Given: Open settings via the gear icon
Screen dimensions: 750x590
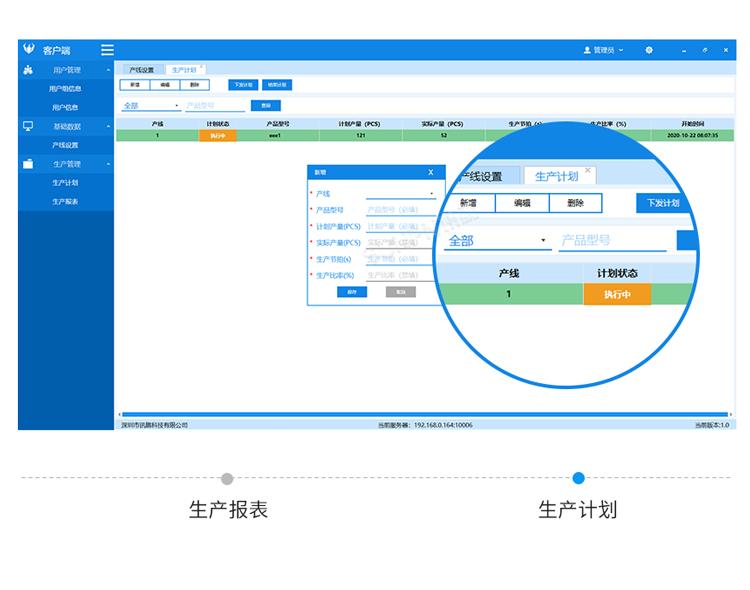Looking at the screenshot, I should (649, 50).
